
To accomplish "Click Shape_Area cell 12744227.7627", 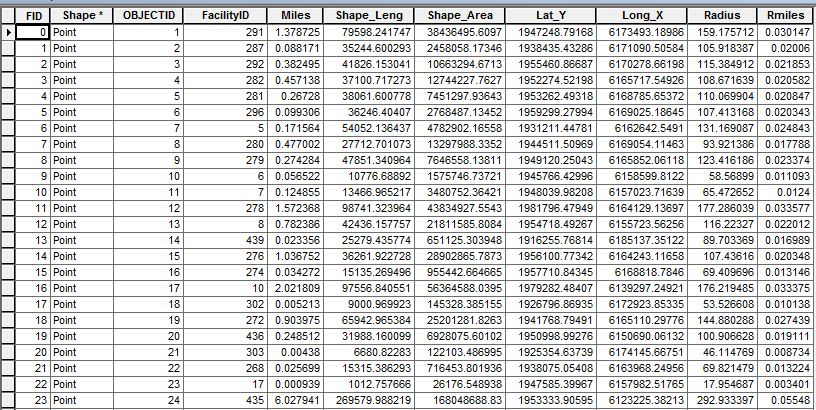I will pyautogui.click(x=459, y=80).
